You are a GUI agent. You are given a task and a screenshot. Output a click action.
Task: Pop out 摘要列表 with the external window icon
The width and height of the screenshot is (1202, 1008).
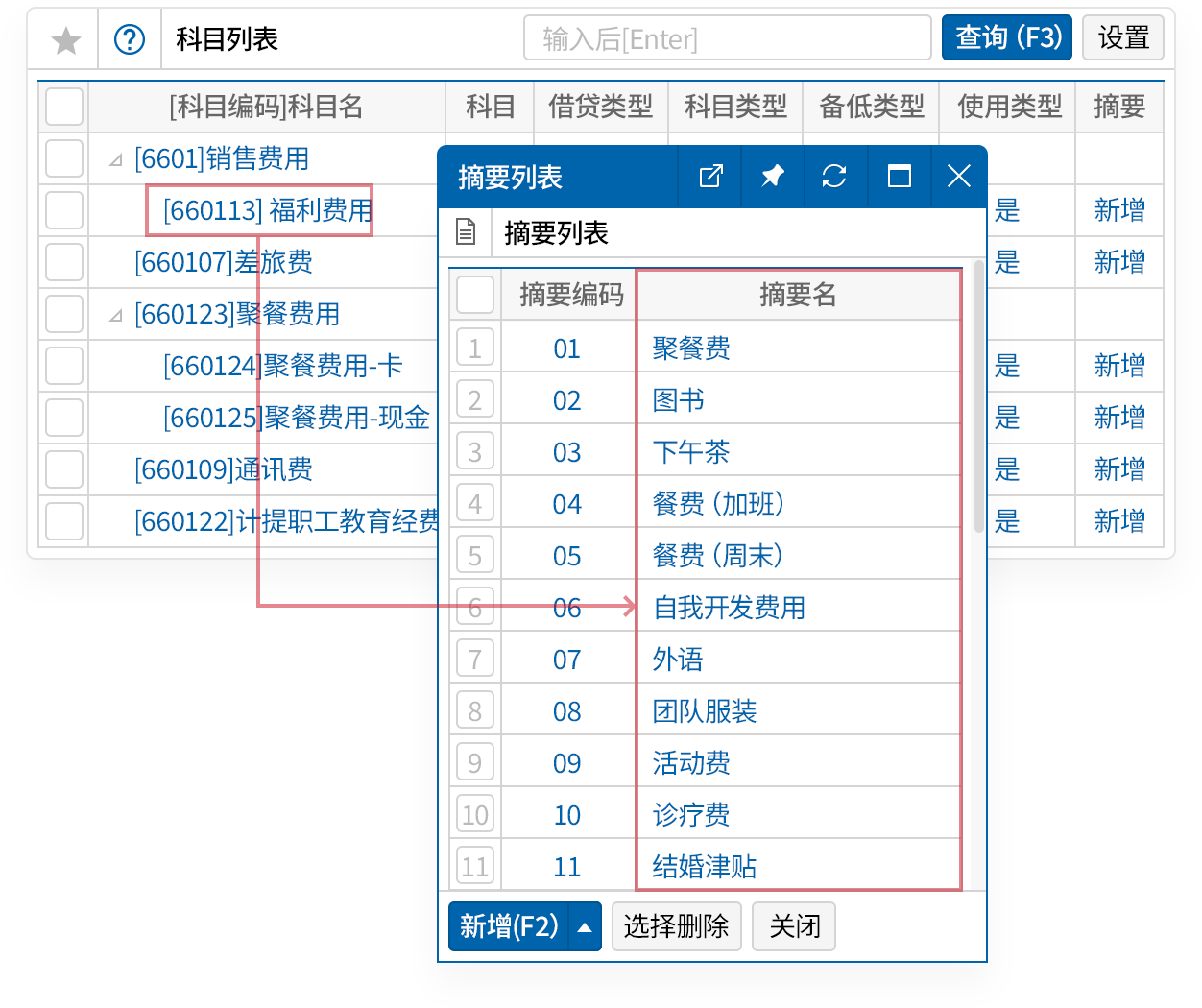click(709, 177)
